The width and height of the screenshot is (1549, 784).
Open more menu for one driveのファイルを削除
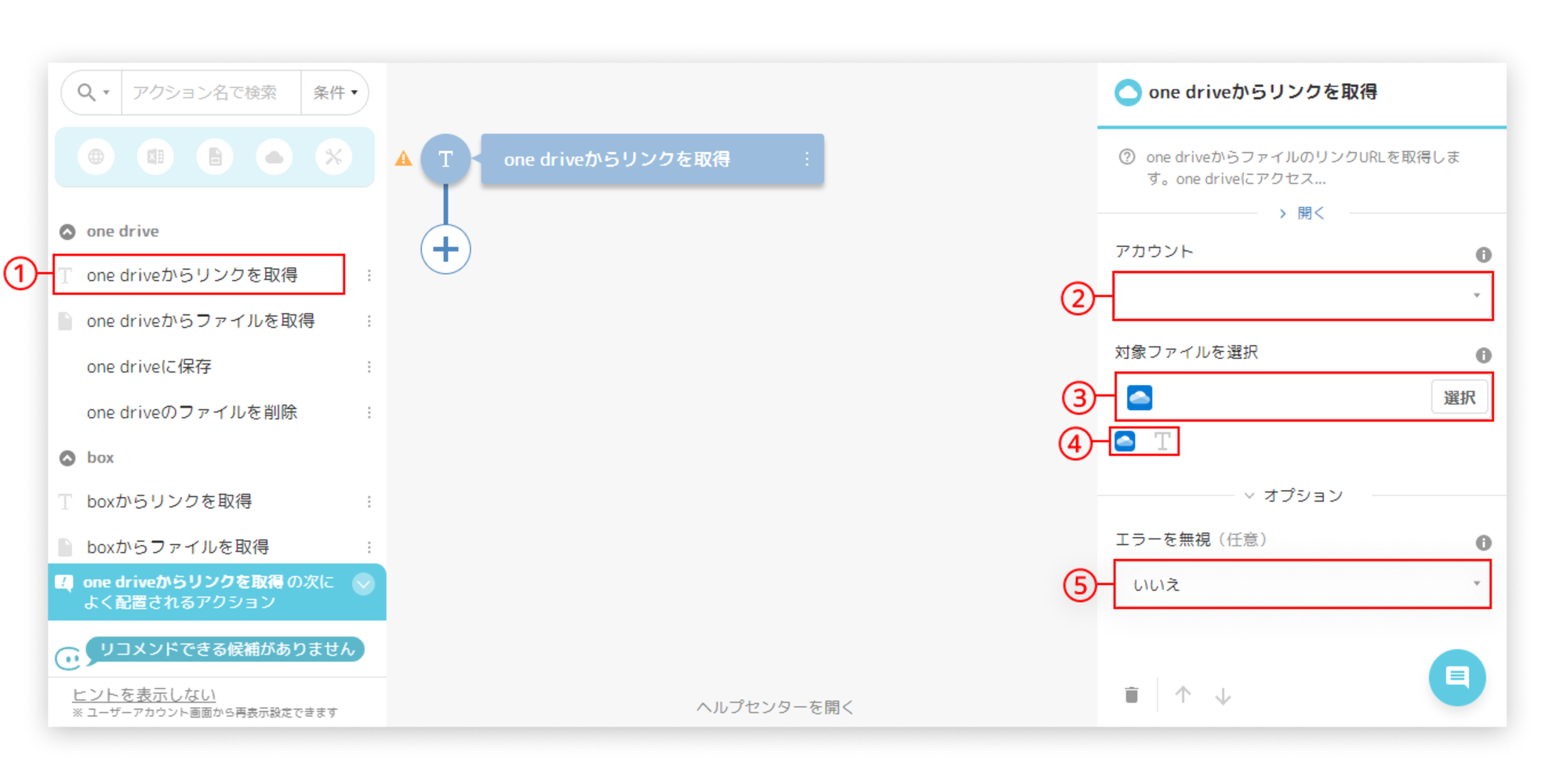point(369,412)
